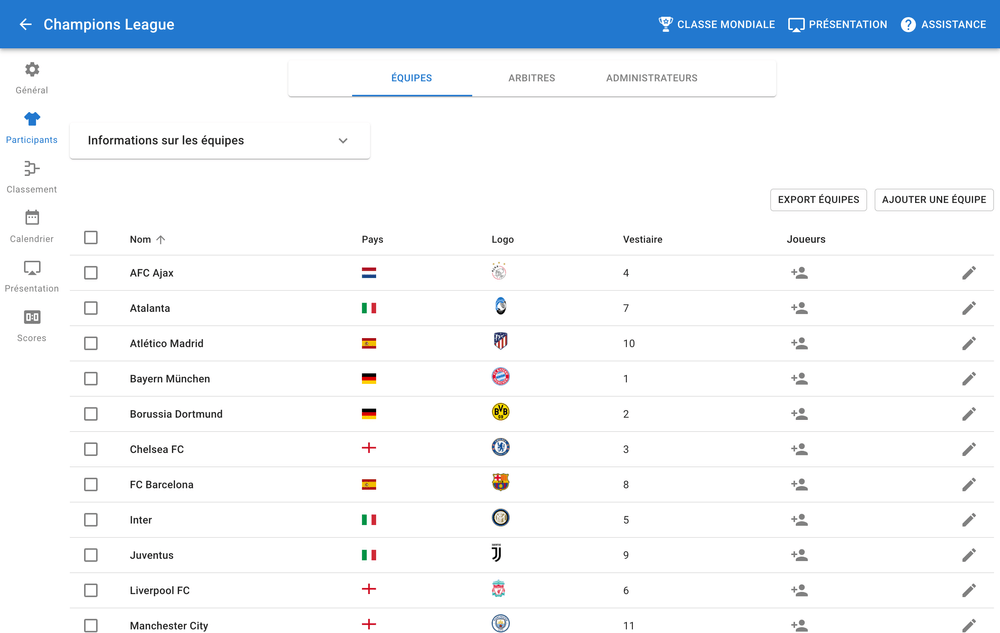
Task: Switch to the Équipes tab
Action: coord(411,78)
